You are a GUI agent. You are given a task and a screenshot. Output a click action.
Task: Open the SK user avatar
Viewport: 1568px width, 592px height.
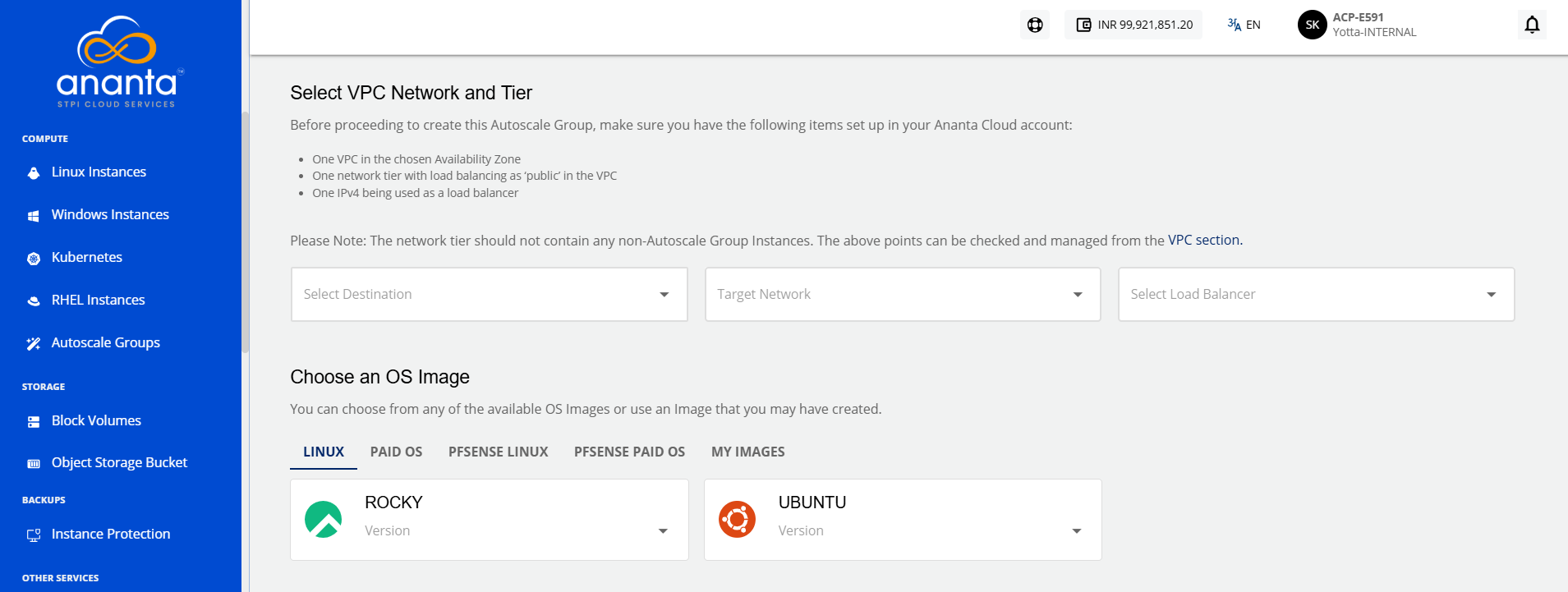point(1313,25)
